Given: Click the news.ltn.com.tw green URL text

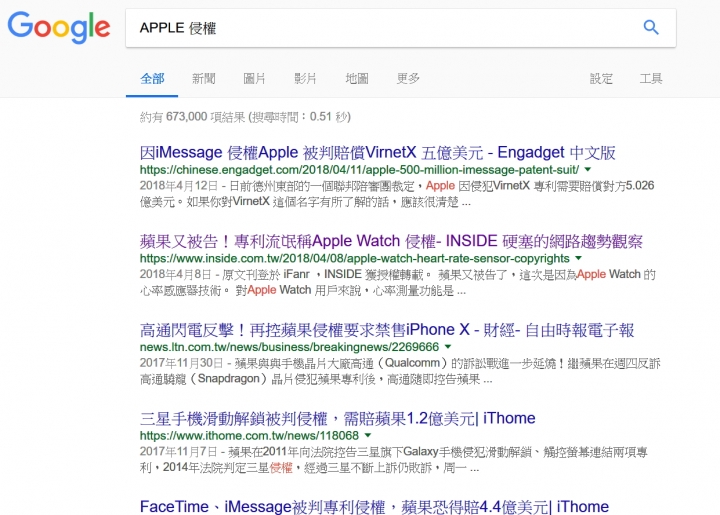Looking at the screenshot, I should click(x=289, y=347).
